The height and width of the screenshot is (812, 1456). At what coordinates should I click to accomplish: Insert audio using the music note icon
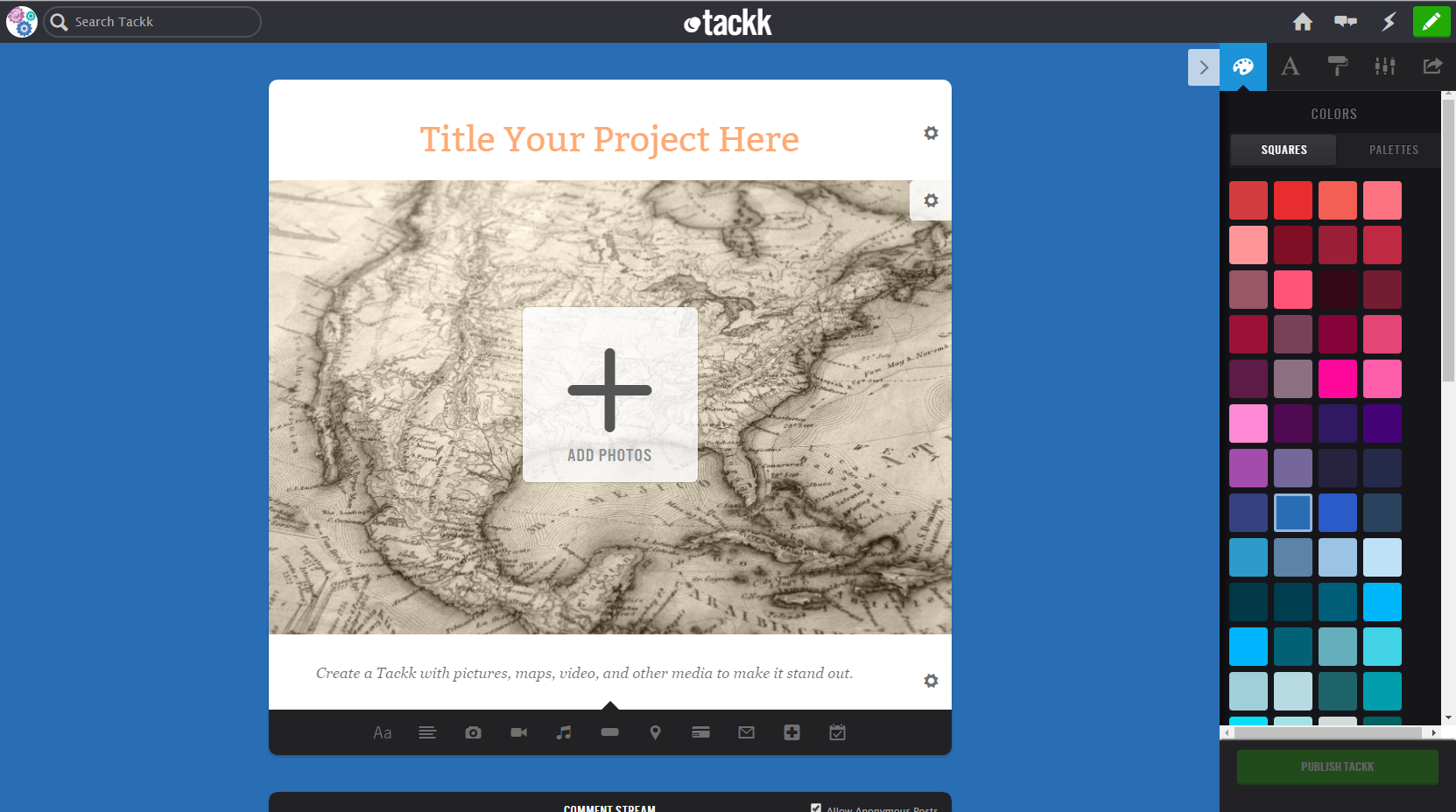coord(564,732)
